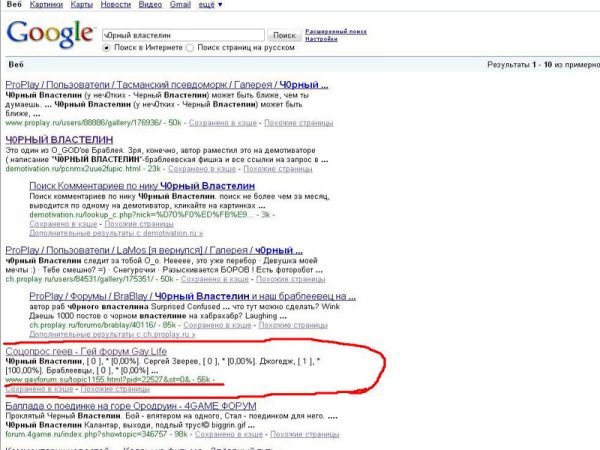Click the www.proplay.ru/users/88886/gallery URL text

click(83, 123)
